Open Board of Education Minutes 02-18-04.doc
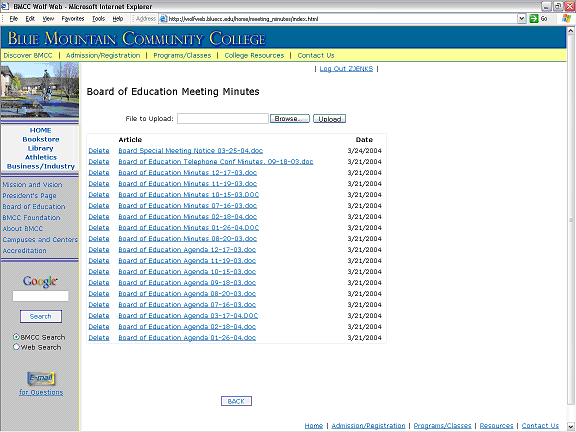The width and height of the screenshot is (576, 432). tap(187, 217)
